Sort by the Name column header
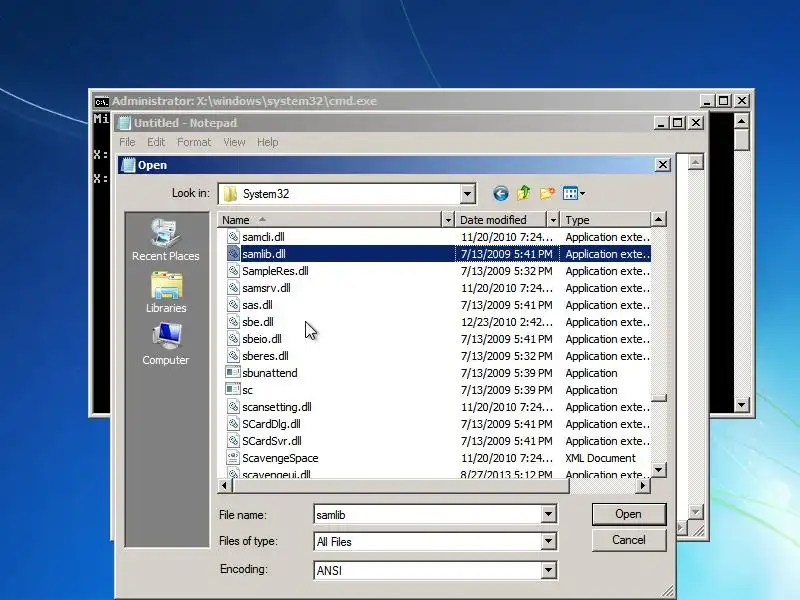Image resolution: width=800 pixels, height=600 pixels. pyautogui.click(x=329, y=220)
